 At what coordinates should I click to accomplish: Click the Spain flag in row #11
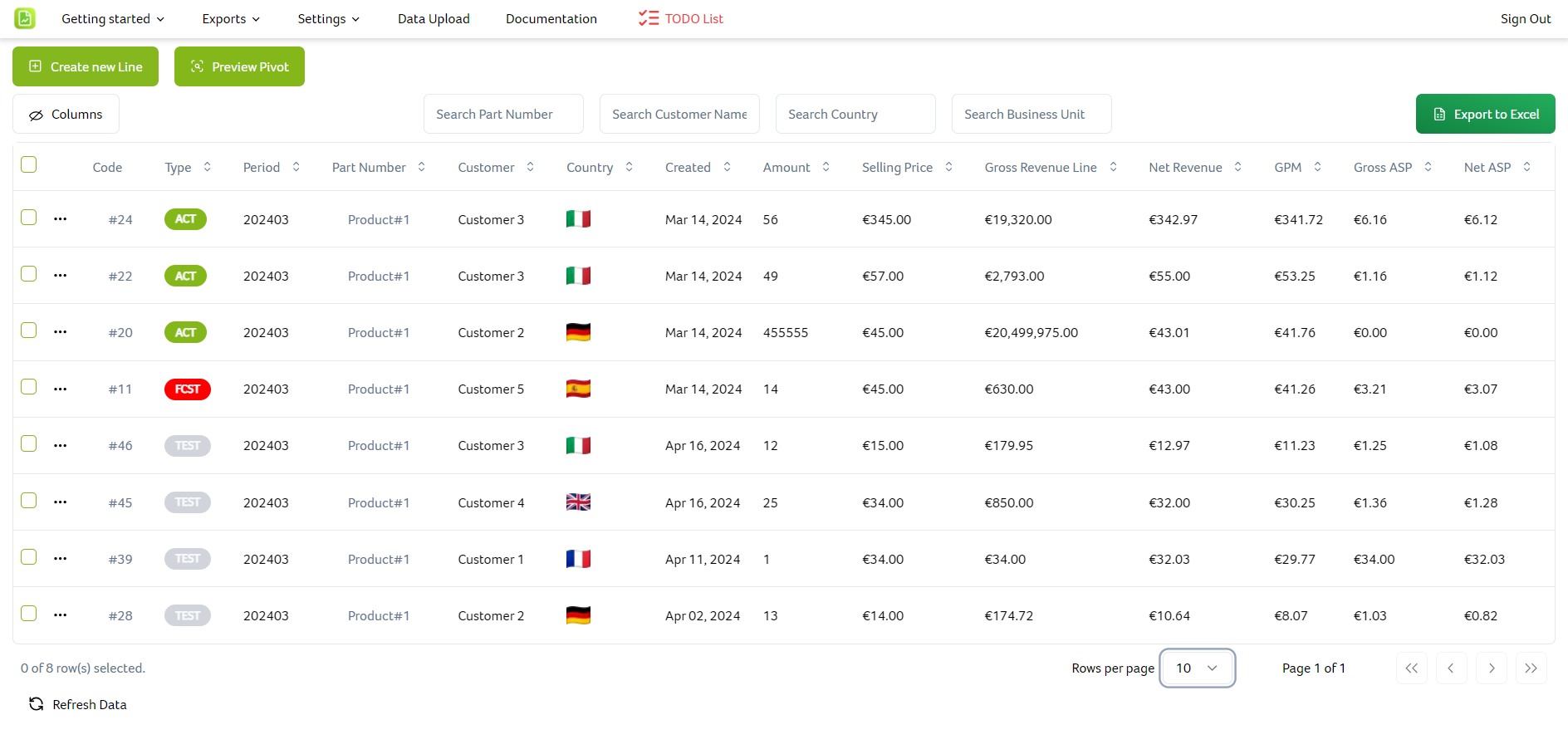[578, 389]
